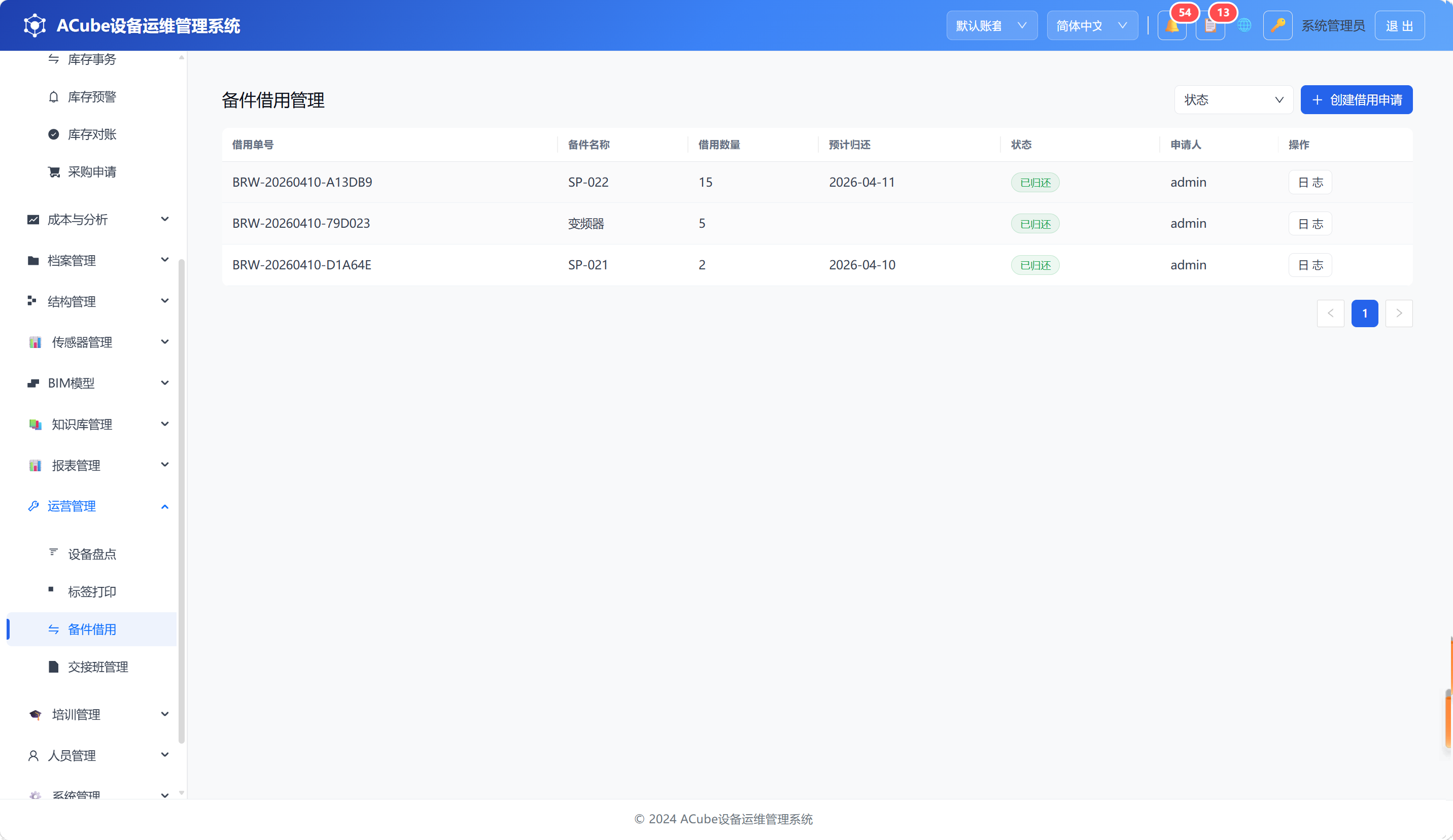
Task: Open the 简体中文 language dropdown
Action: pos(1092,25)
